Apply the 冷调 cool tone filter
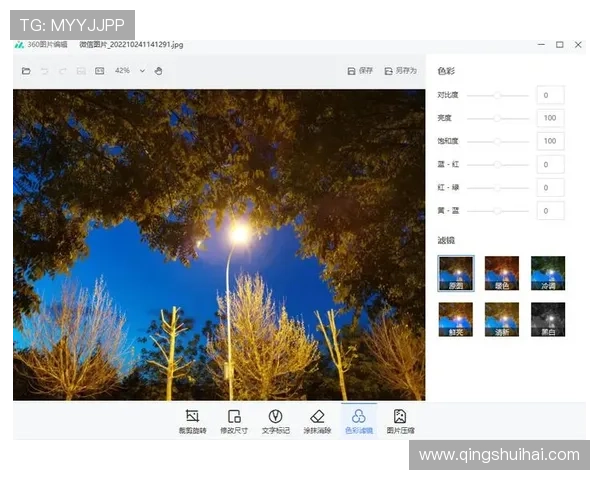The height and width of the screenshot is (480, 600). (x=548, y=273)
